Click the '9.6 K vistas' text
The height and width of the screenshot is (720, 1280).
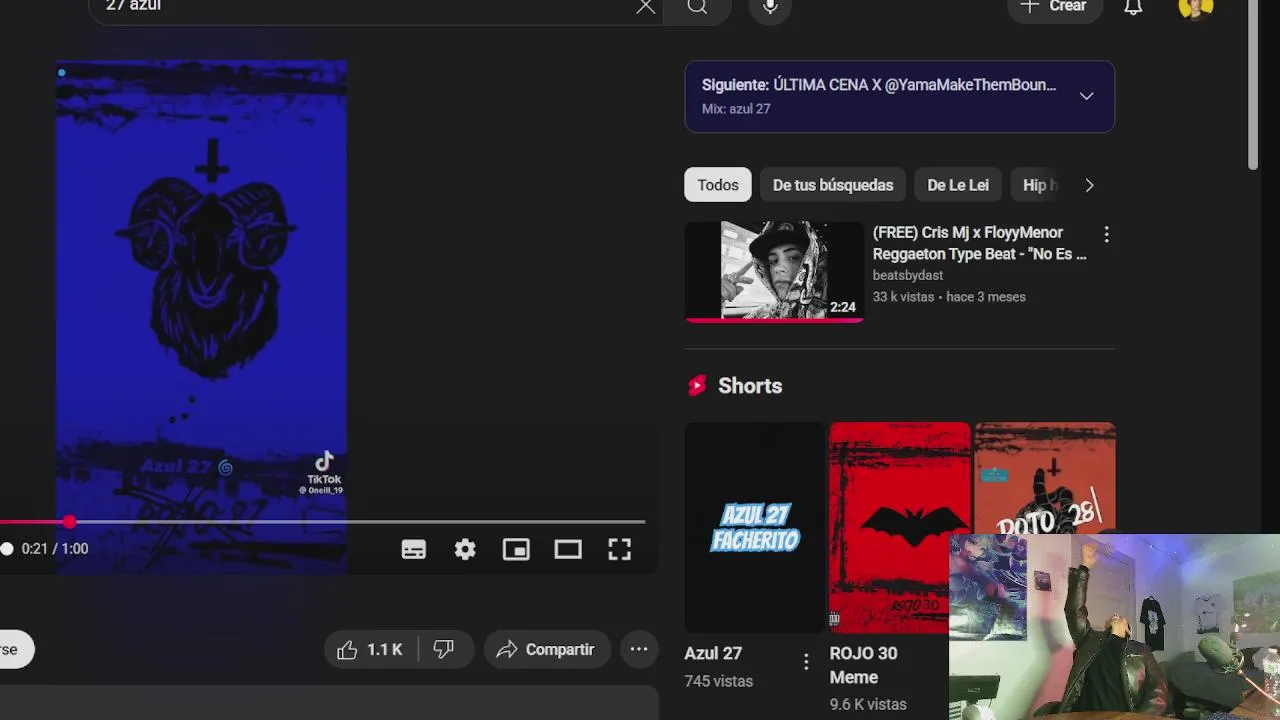pyautogui.click(x=868, y=704)
